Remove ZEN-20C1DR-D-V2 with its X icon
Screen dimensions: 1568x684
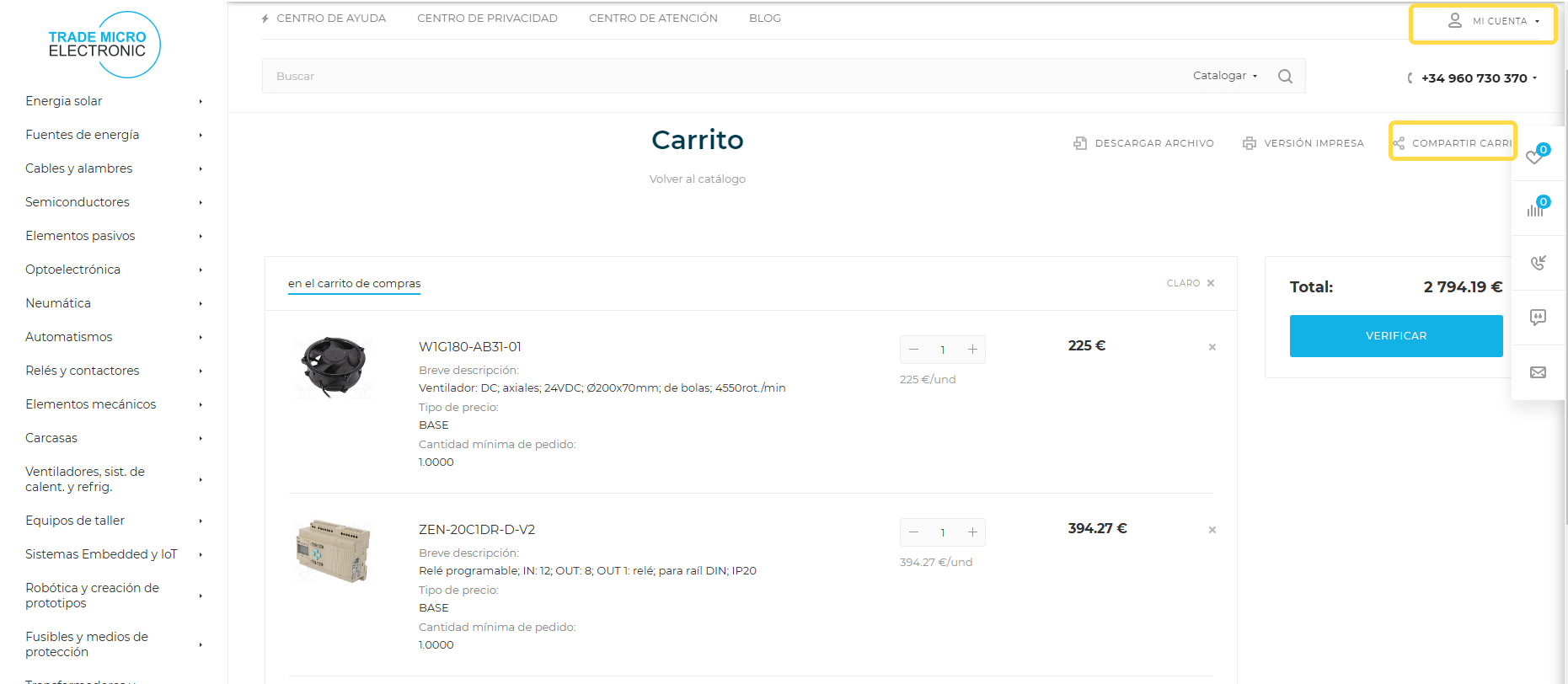(1212, 530)
